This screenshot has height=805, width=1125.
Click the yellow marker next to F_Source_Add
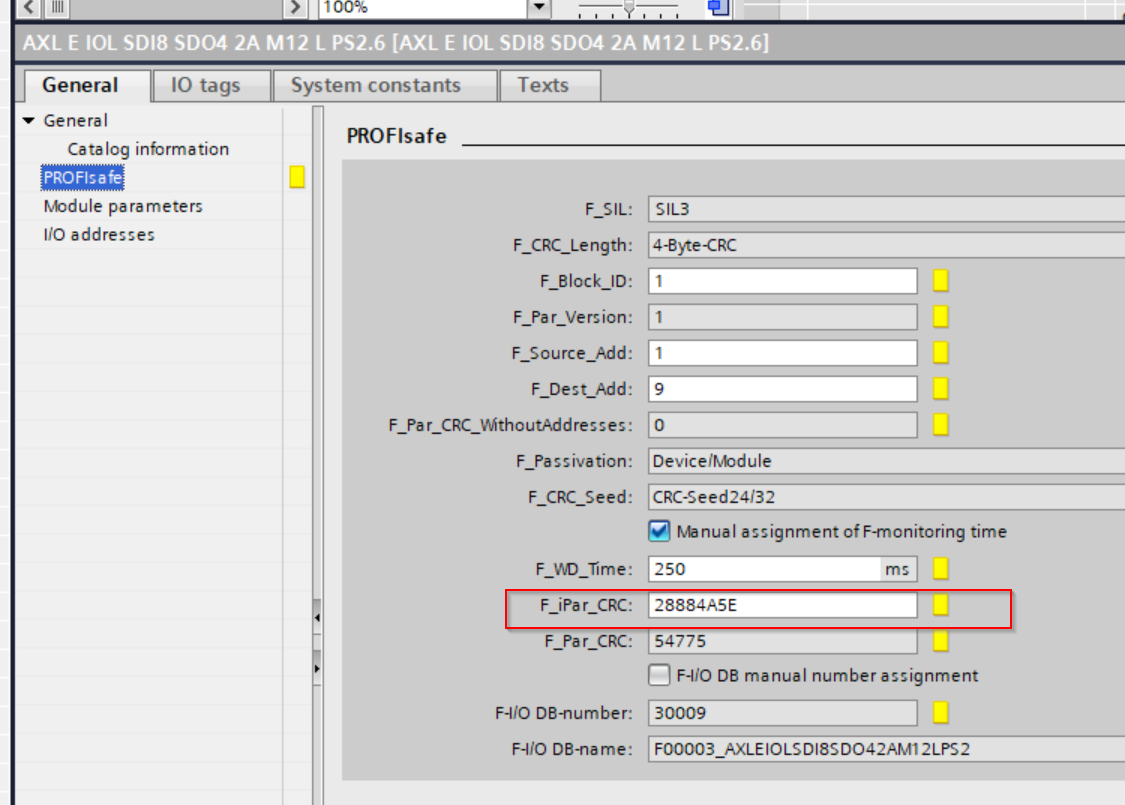(x=941, y=352)
